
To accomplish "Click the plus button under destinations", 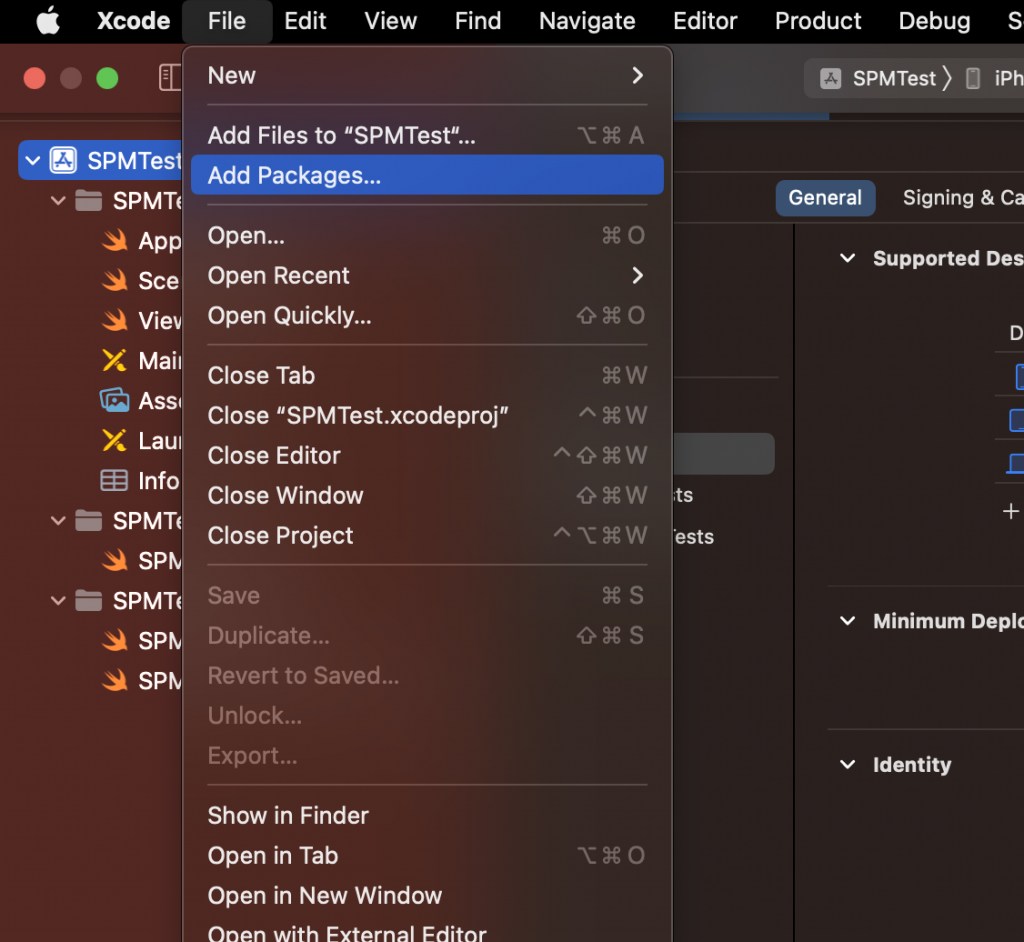I will [1010, 511].
